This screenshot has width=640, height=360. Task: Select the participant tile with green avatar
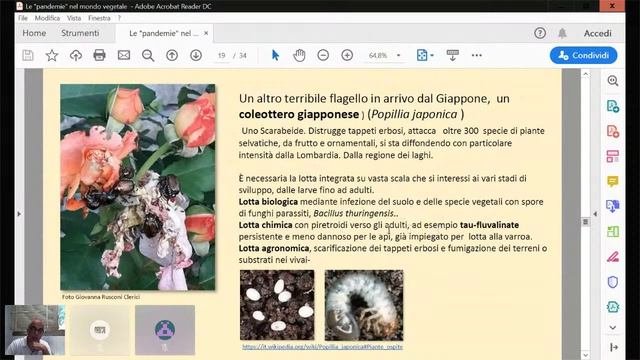[x=165, y=330]
